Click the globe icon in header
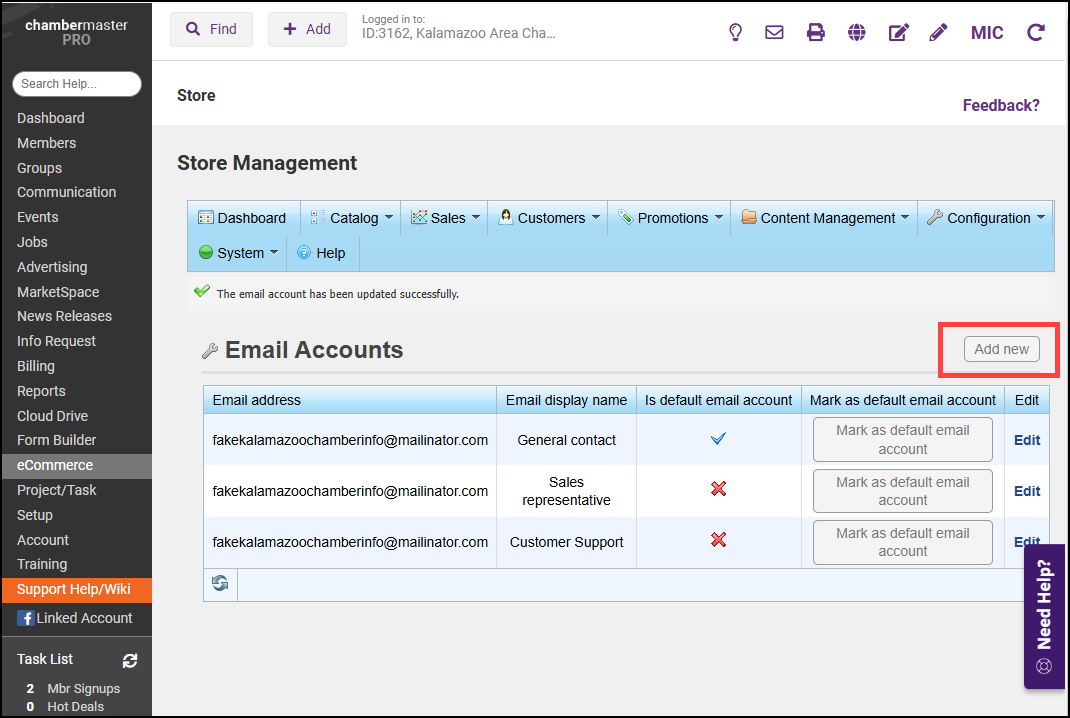The image size is (1070, 718). click(856, 32)
